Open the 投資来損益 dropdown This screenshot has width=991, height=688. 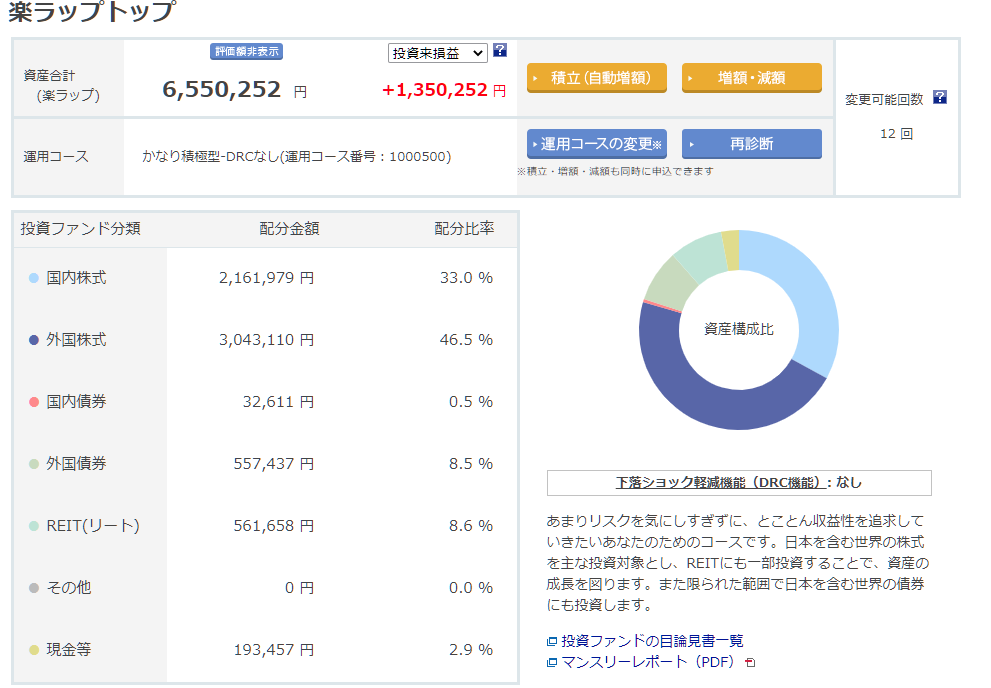coord(437,53)
